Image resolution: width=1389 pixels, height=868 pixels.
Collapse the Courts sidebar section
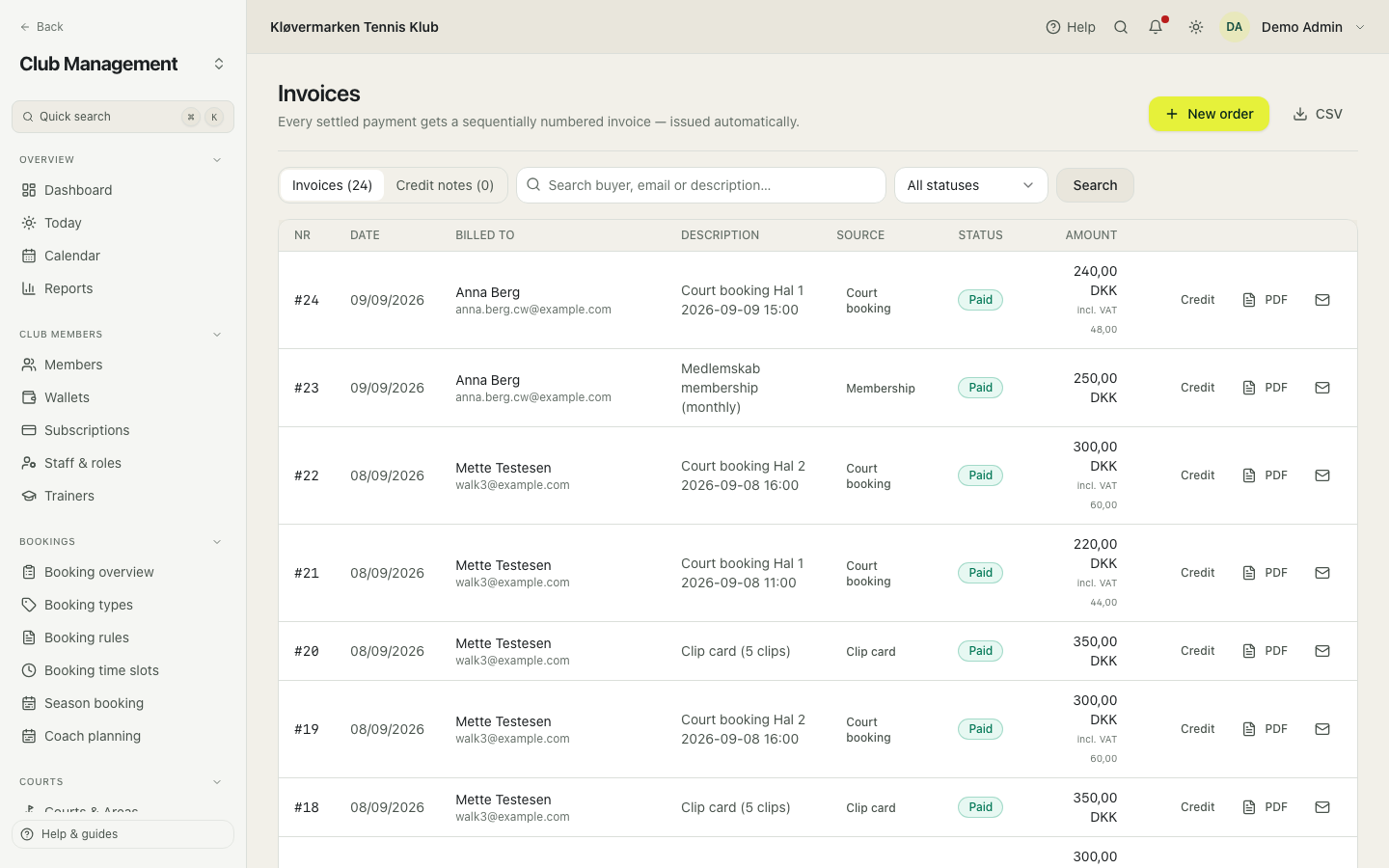pyautogui.click(x=217, y=782)
